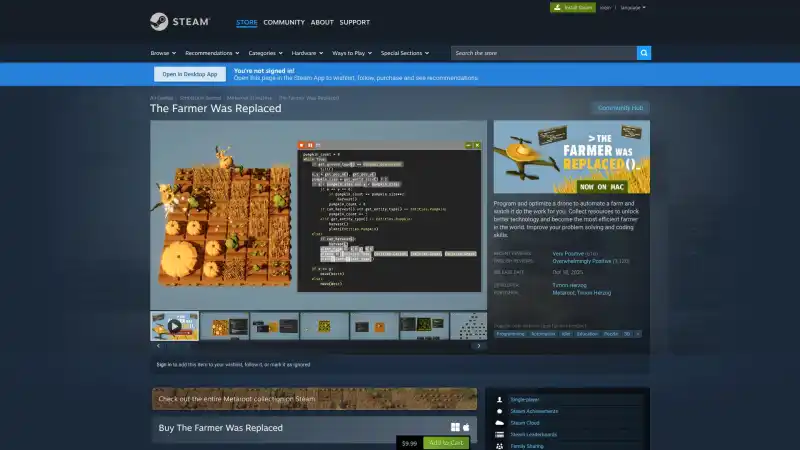Click the blue search magnifier icon

644,53
